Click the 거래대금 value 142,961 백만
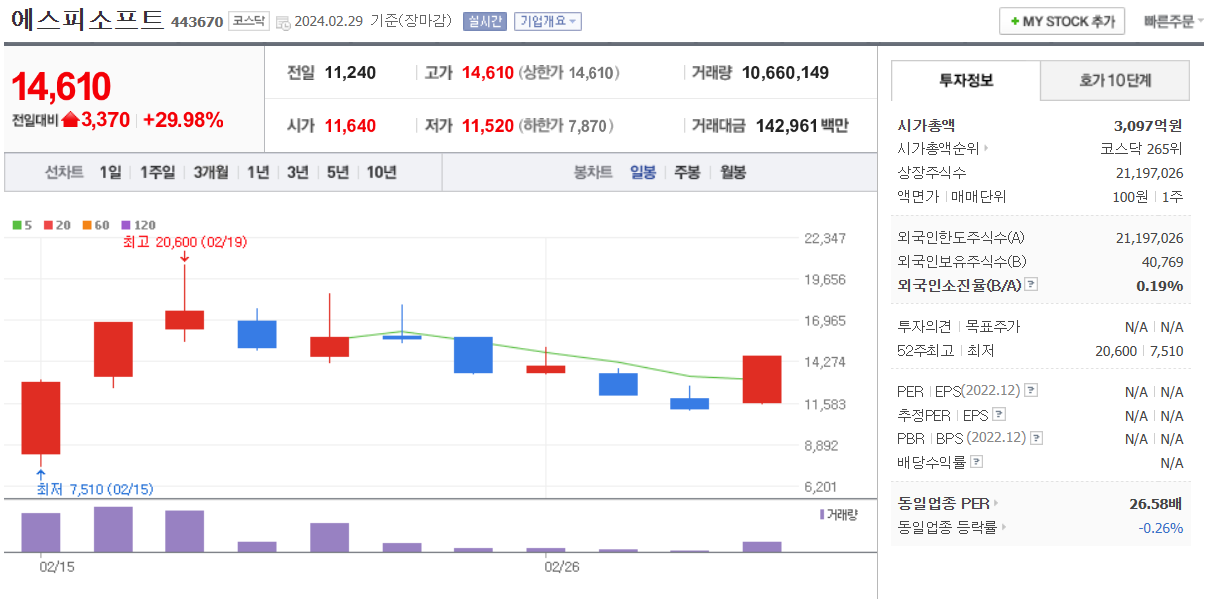 point(800,125)
